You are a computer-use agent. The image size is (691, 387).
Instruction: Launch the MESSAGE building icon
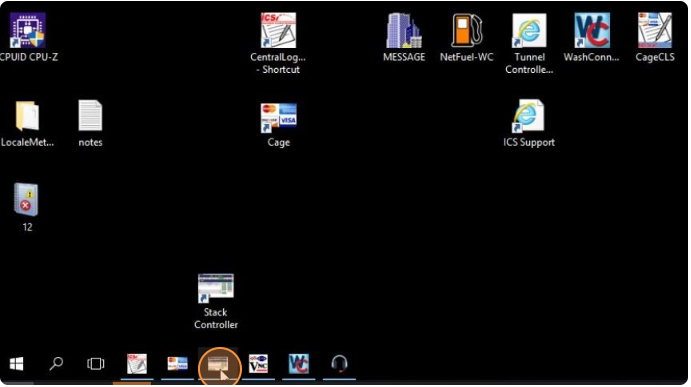404,30
